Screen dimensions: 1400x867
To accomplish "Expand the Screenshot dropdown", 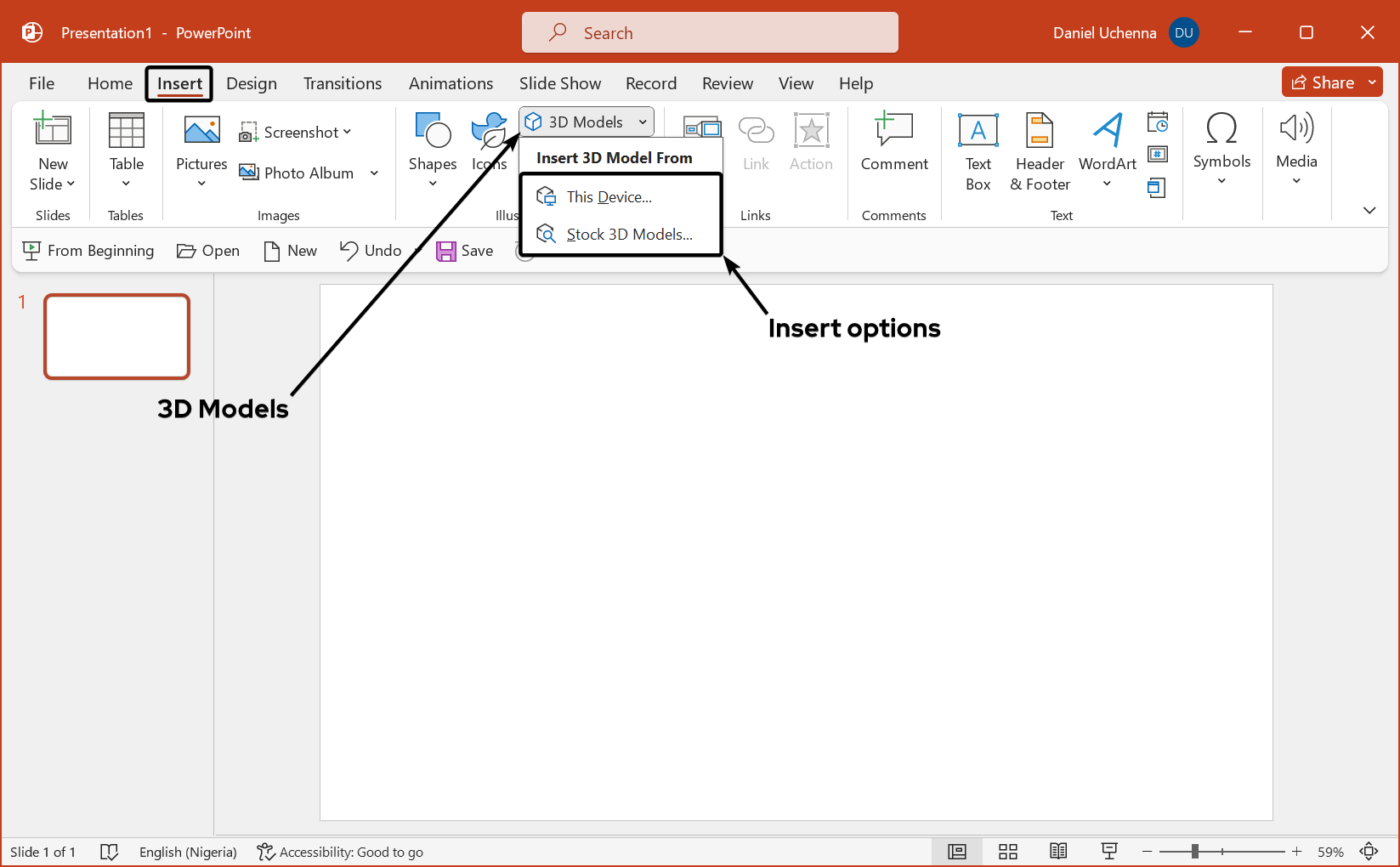I will click(x=347, y=133).
